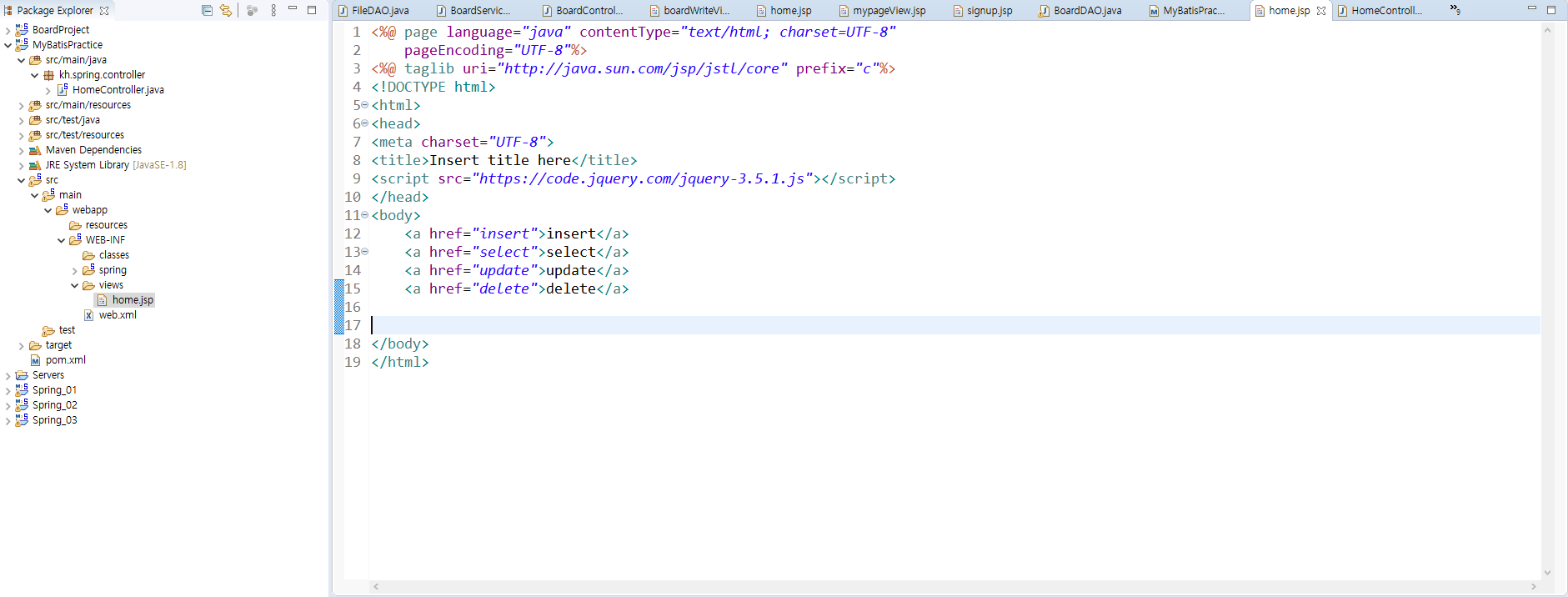
Task: Open the BoardDAO.java editor tab
Action: [x=1080, y=11]
